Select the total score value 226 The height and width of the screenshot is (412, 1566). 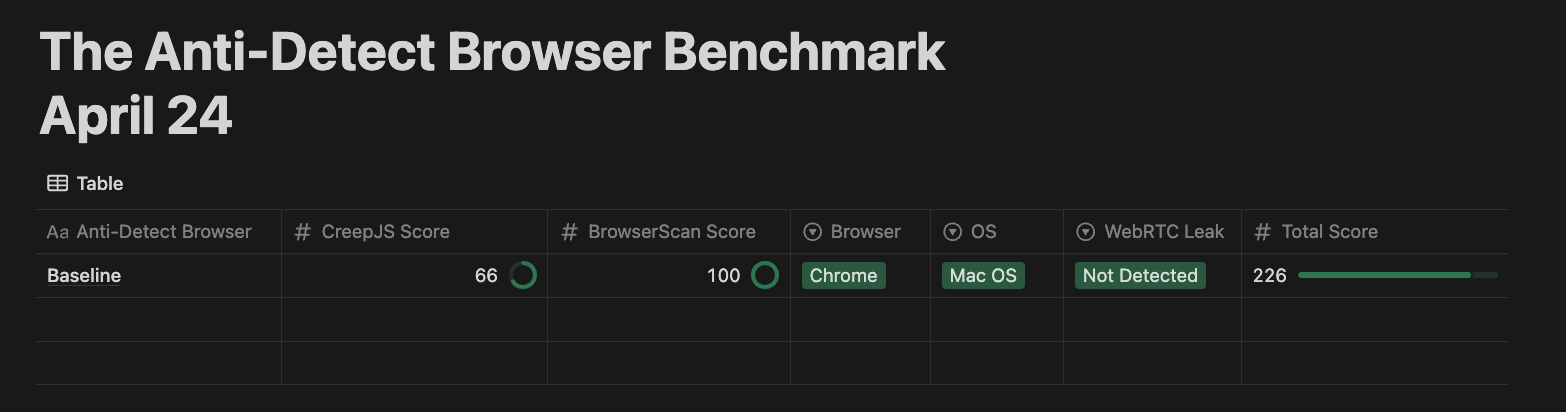click(1269, 276)
